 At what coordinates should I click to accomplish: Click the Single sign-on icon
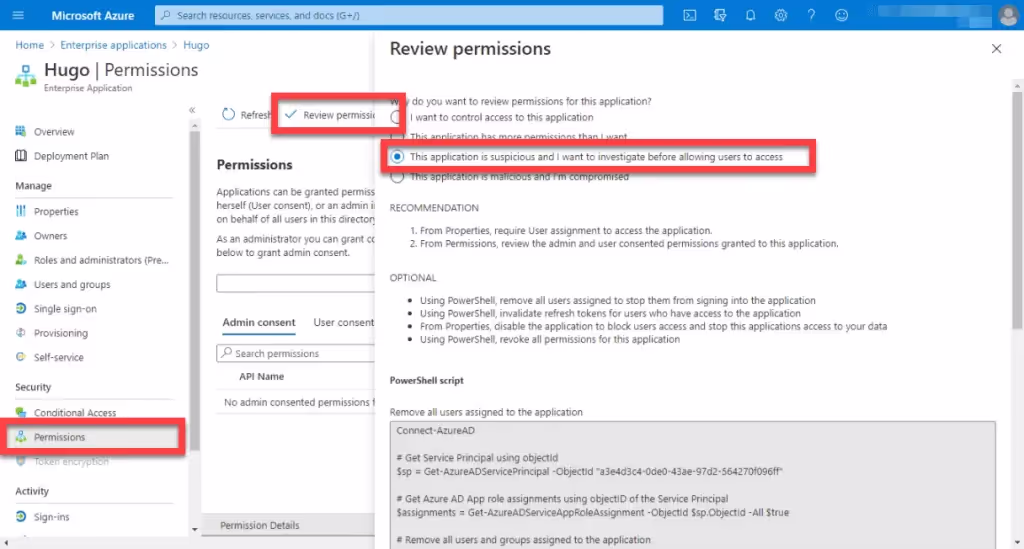coord(21,308)
